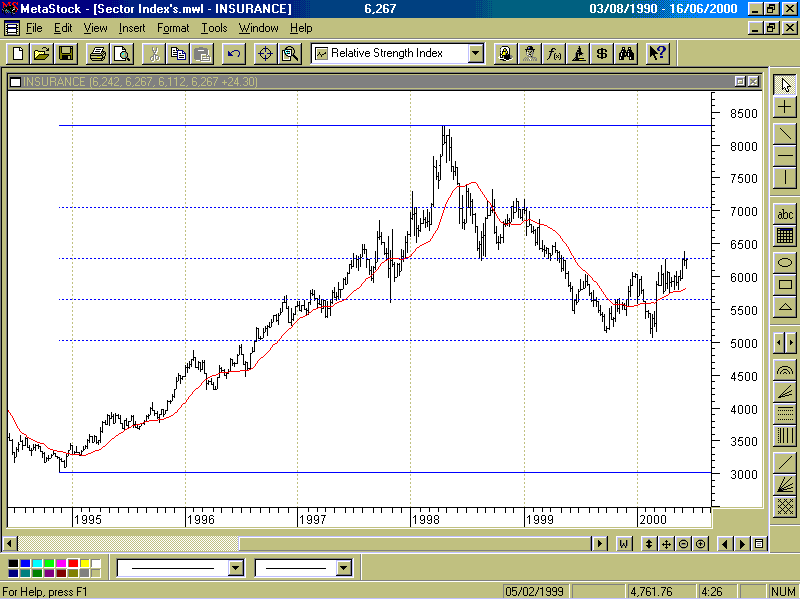Screen dimensions: 800x600
Task: Save the chart with the floppy disk icon
Action: pyautogui.click(x=66, y=54)
